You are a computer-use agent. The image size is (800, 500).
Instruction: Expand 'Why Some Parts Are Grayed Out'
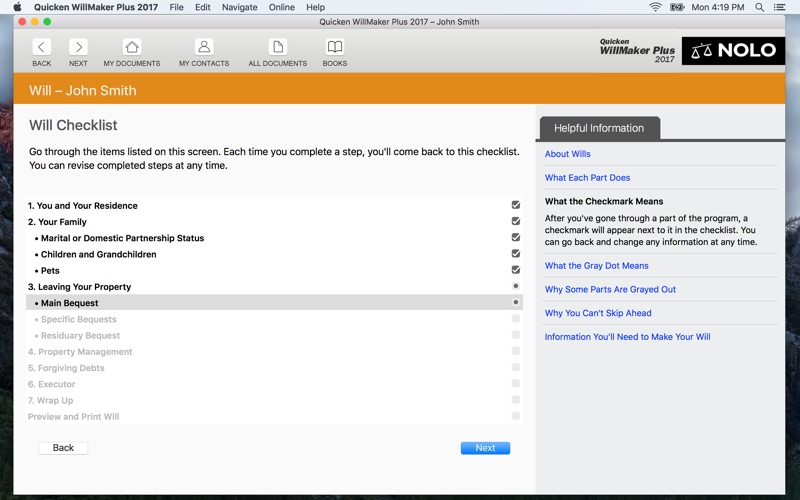coord(610,290)
